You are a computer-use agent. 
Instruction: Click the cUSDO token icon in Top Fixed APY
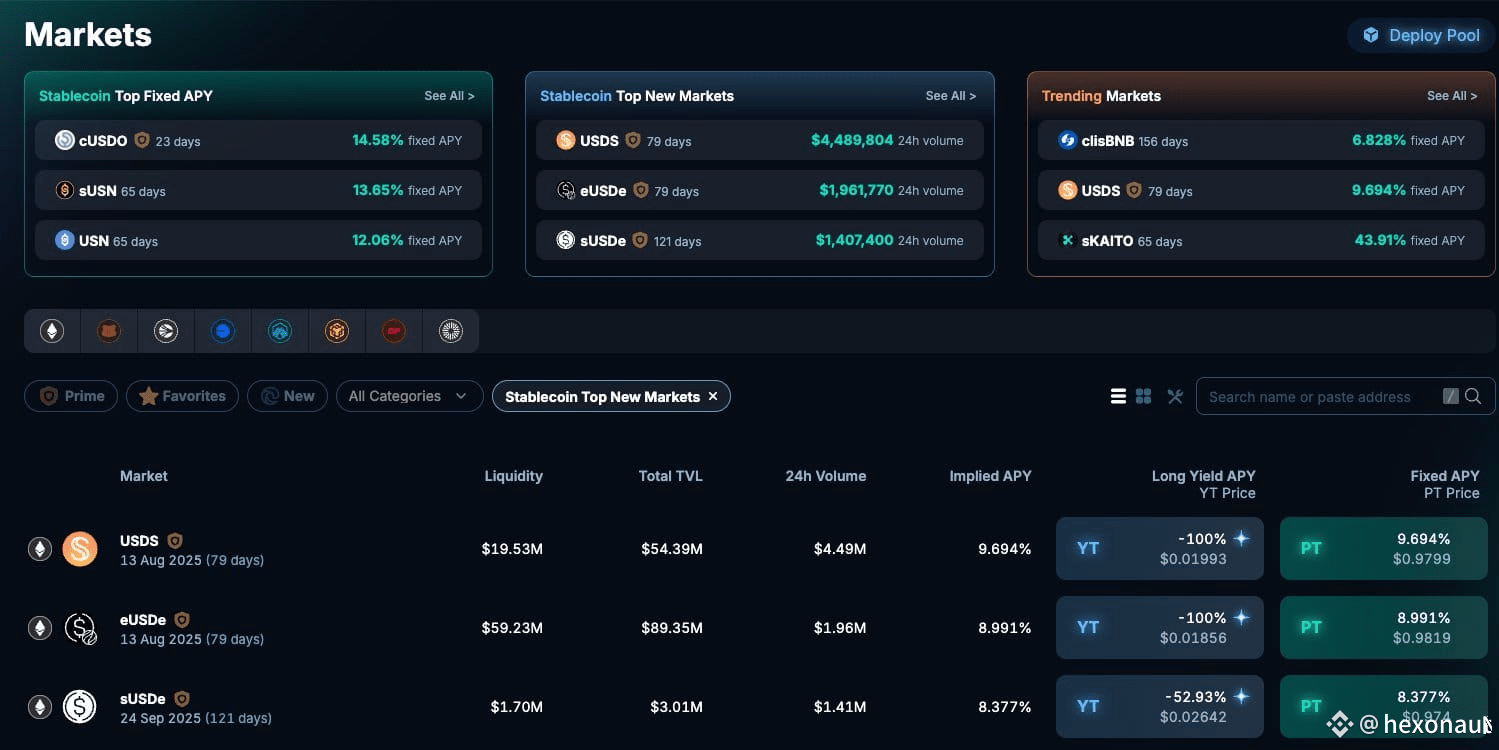pyautogui.click(x=65, y=140)
